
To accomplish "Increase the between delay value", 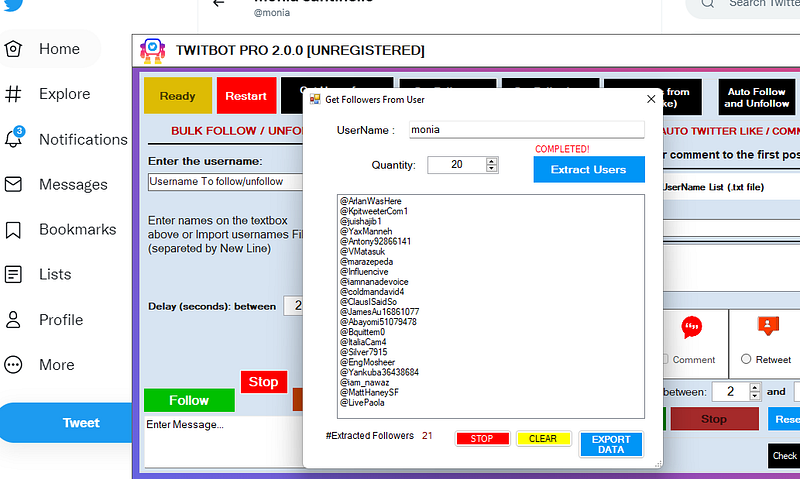I will click(755, 388).
